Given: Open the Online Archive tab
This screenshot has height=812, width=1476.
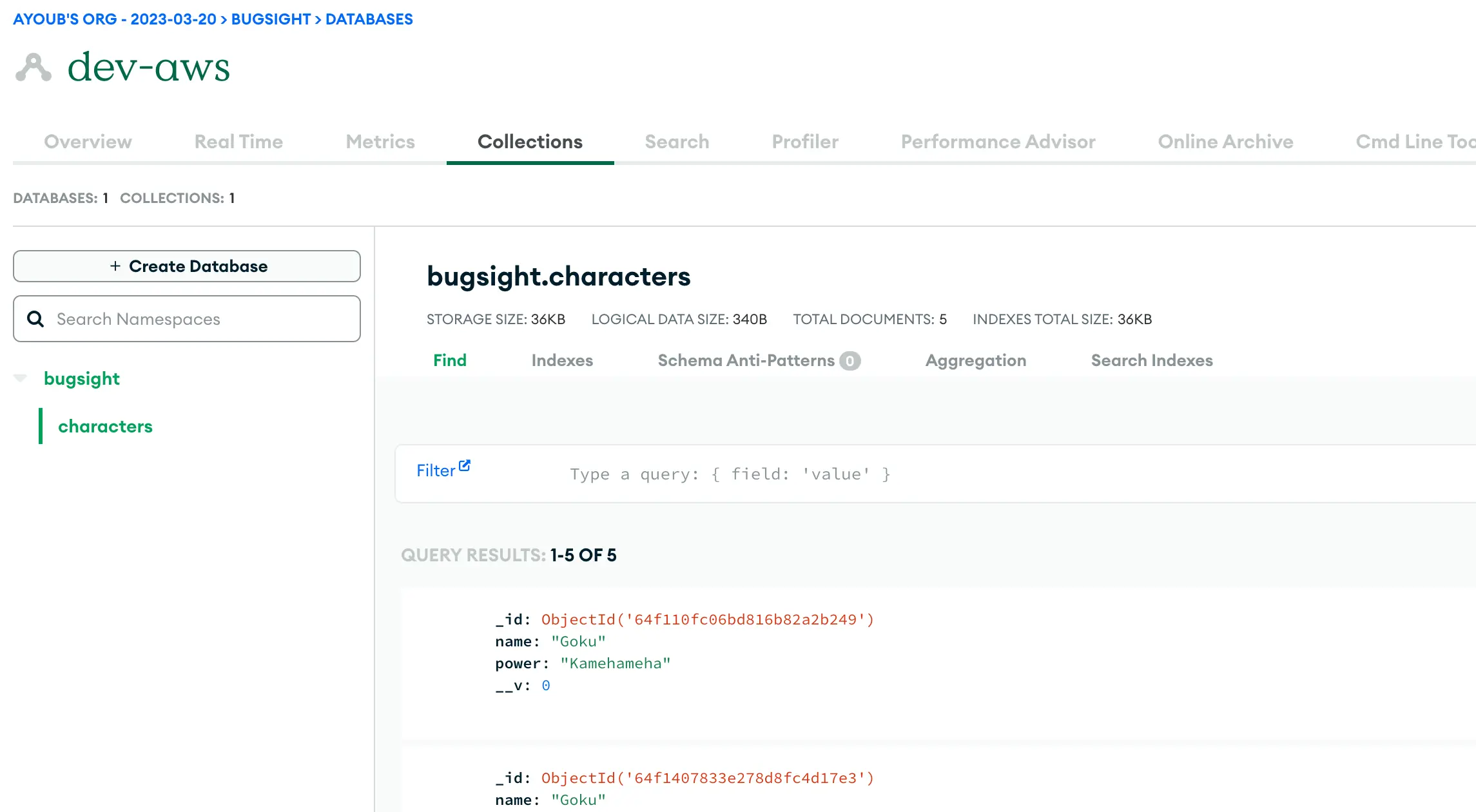Looking at the screenshot, I should 1225,142.
